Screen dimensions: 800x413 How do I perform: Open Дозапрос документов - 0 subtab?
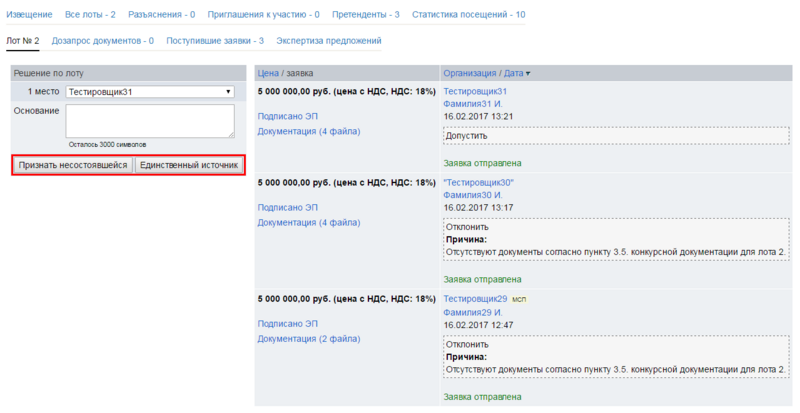(102, 41)
